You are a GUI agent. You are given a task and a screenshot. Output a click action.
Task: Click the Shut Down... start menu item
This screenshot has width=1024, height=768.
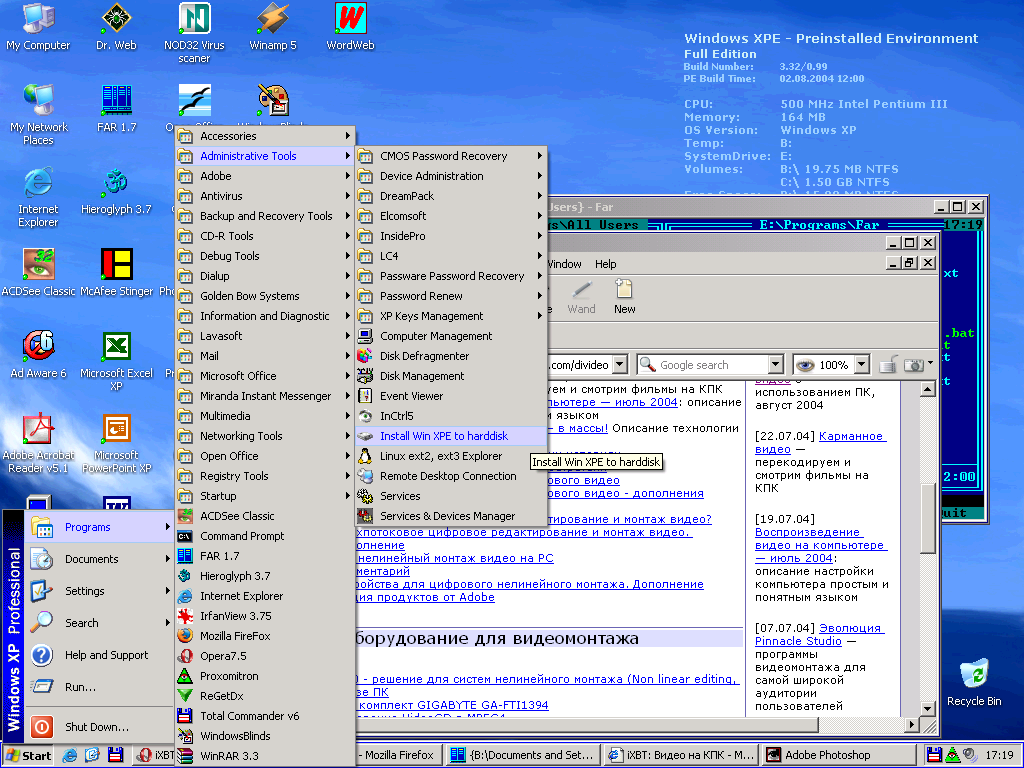[x=96, y=727]
